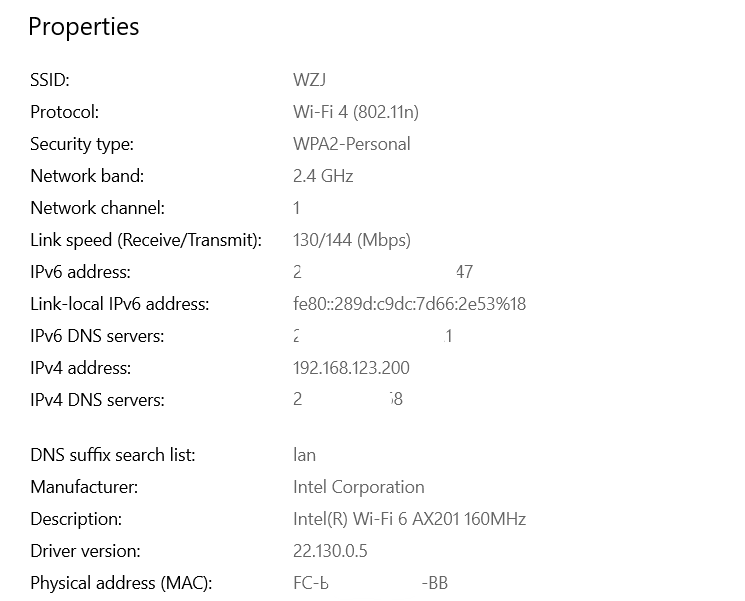Click the IPv4 DNS servers label
The height and width of the screenshot is (601, 745).
(97, 400)
